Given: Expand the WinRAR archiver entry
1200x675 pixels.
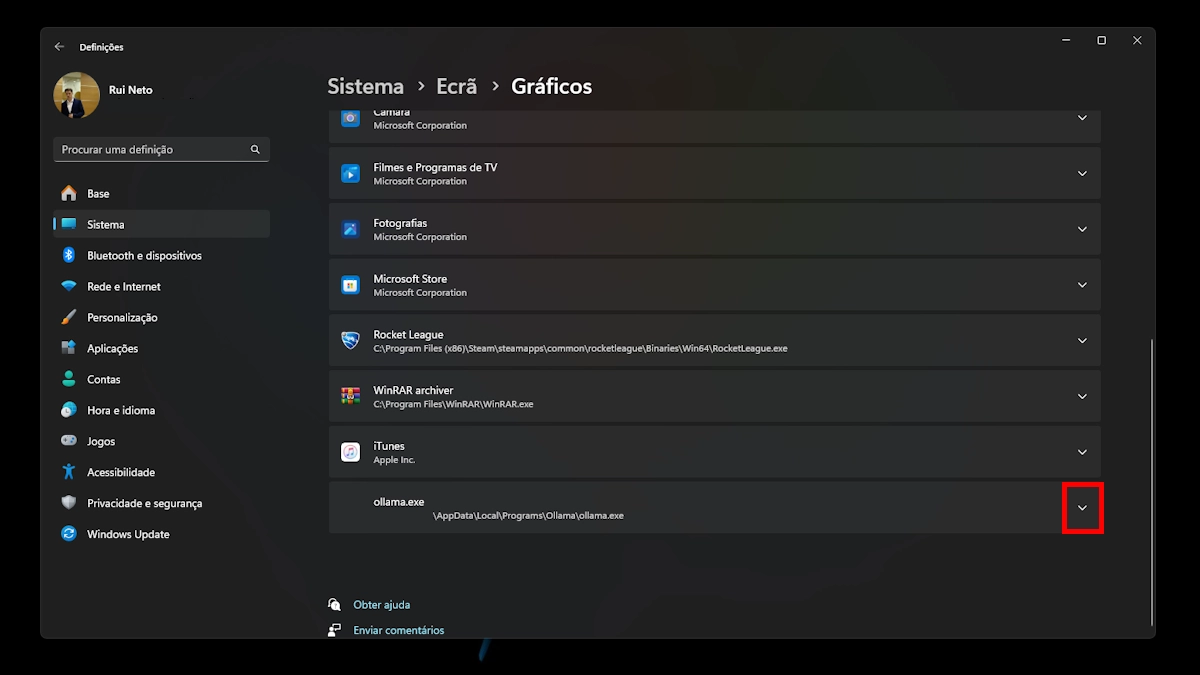Looking at the screenshot, I should point(1082,396).
